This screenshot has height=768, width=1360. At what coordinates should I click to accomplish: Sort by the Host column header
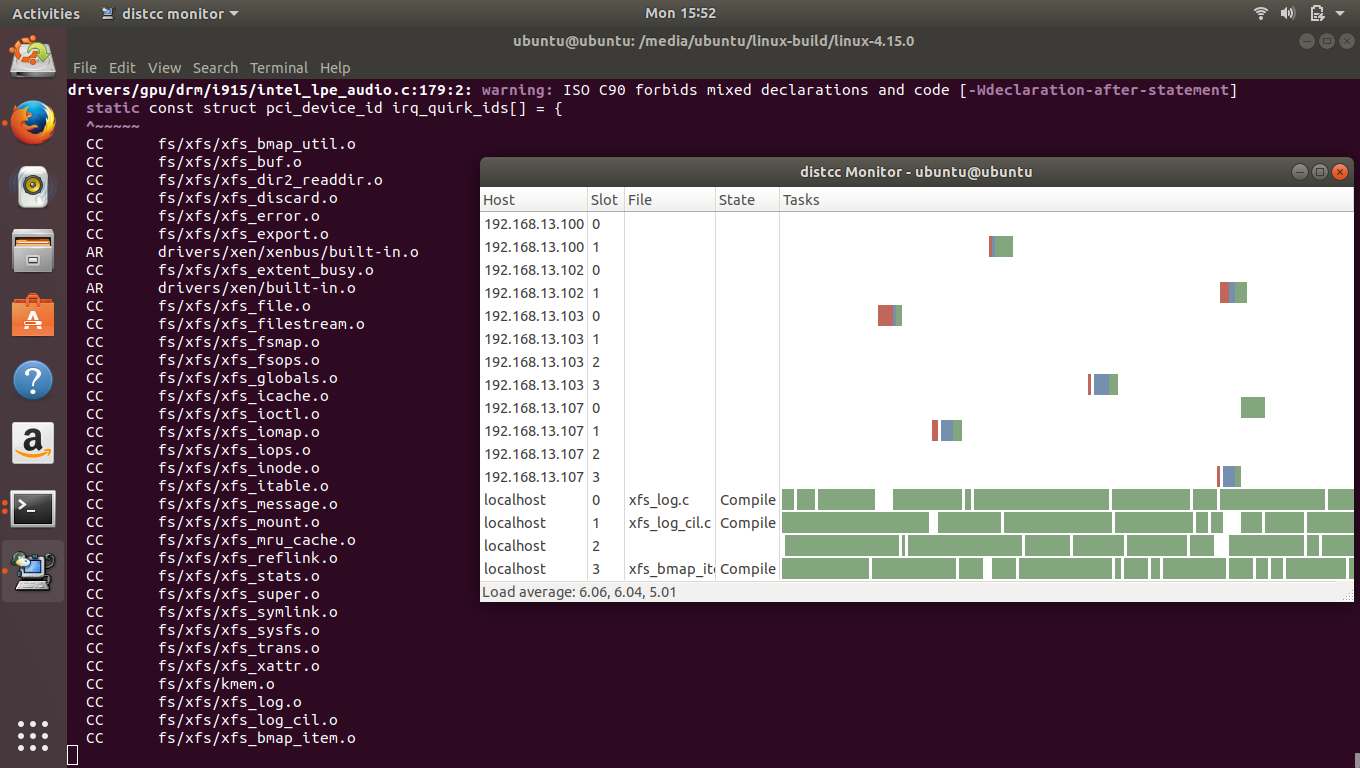(x=534, y=200)
